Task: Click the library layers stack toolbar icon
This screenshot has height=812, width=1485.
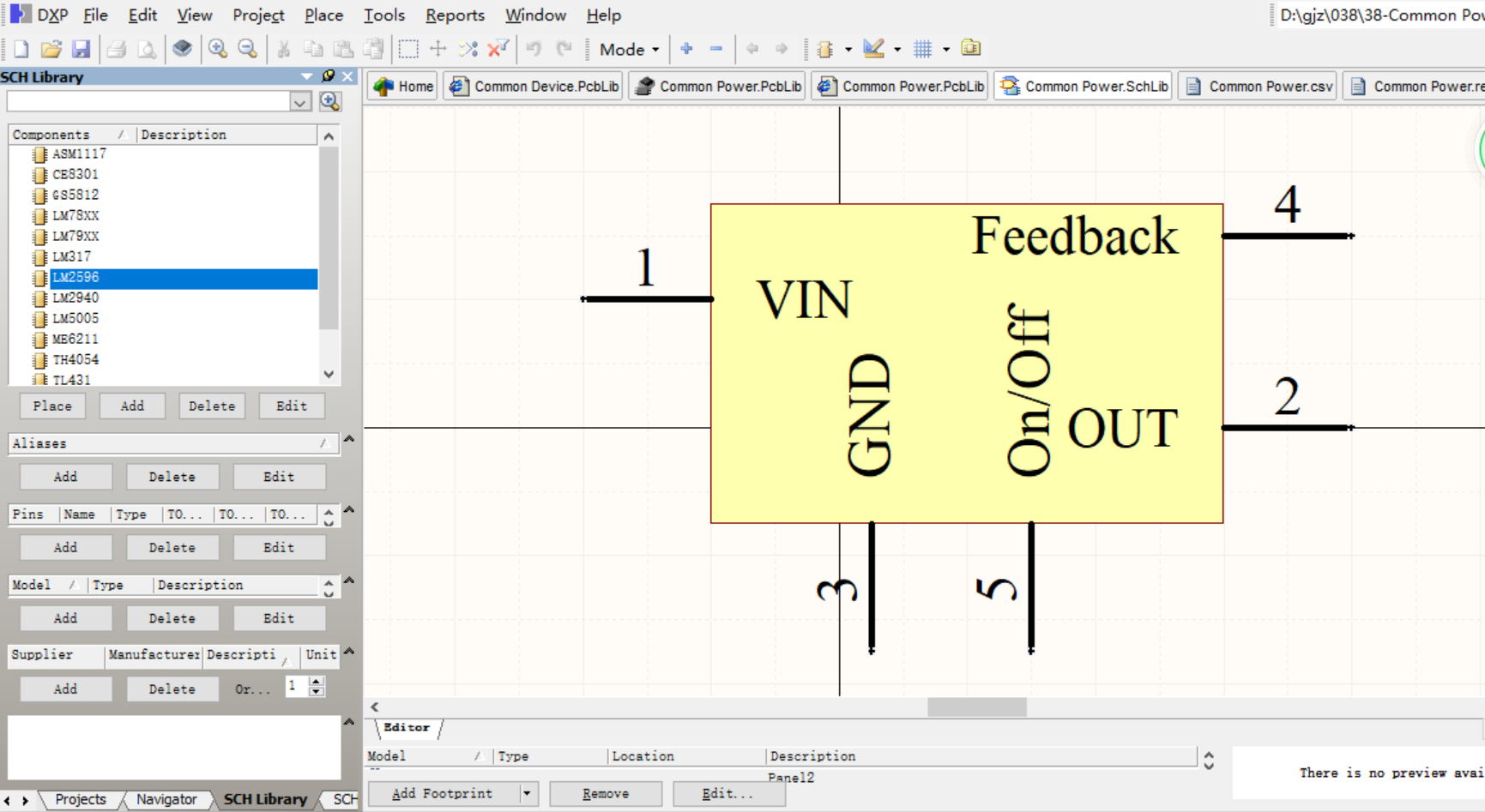Action: [182, 49]
